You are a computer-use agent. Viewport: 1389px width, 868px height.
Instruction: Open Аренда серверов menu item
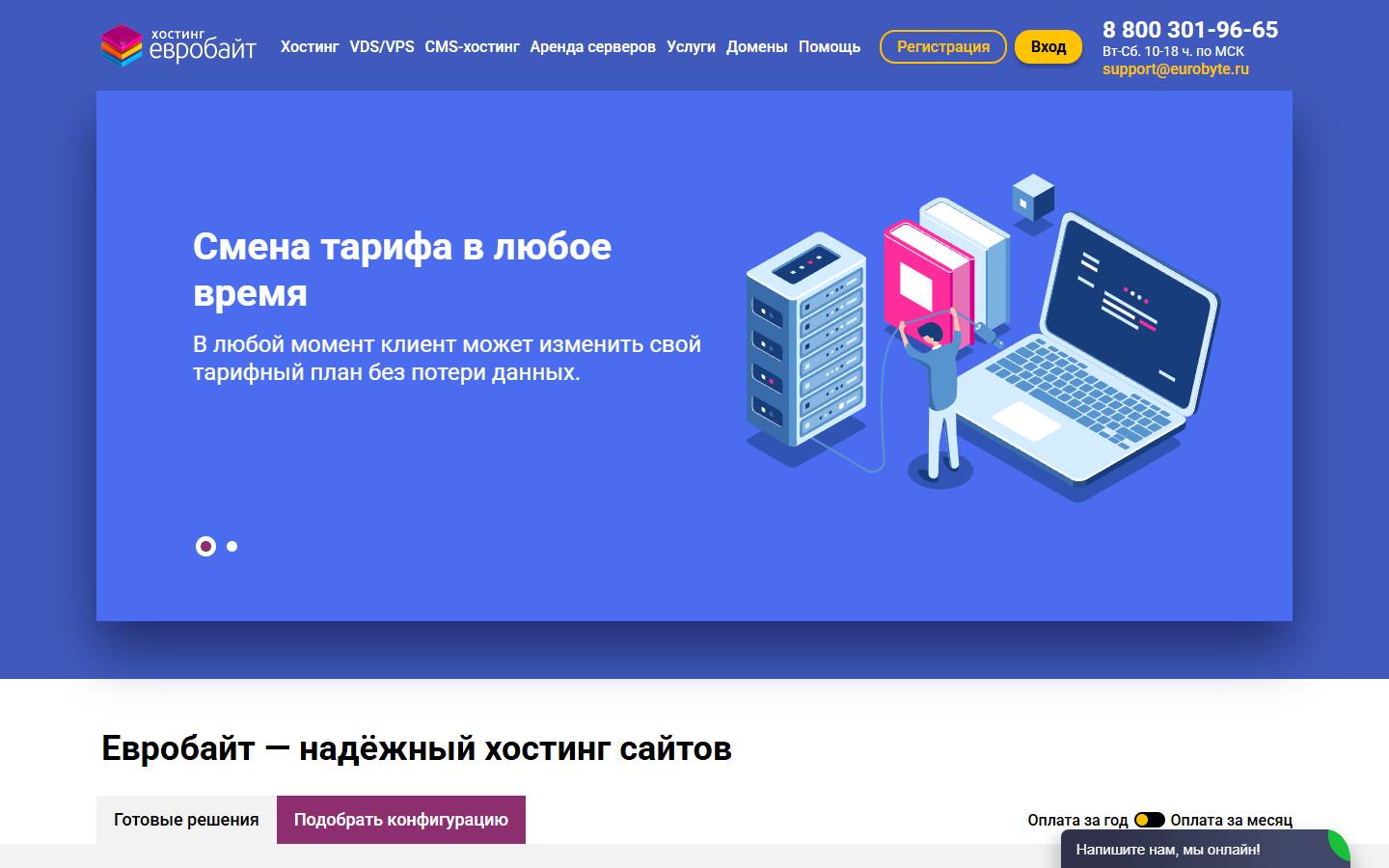[x=592, y=46]
